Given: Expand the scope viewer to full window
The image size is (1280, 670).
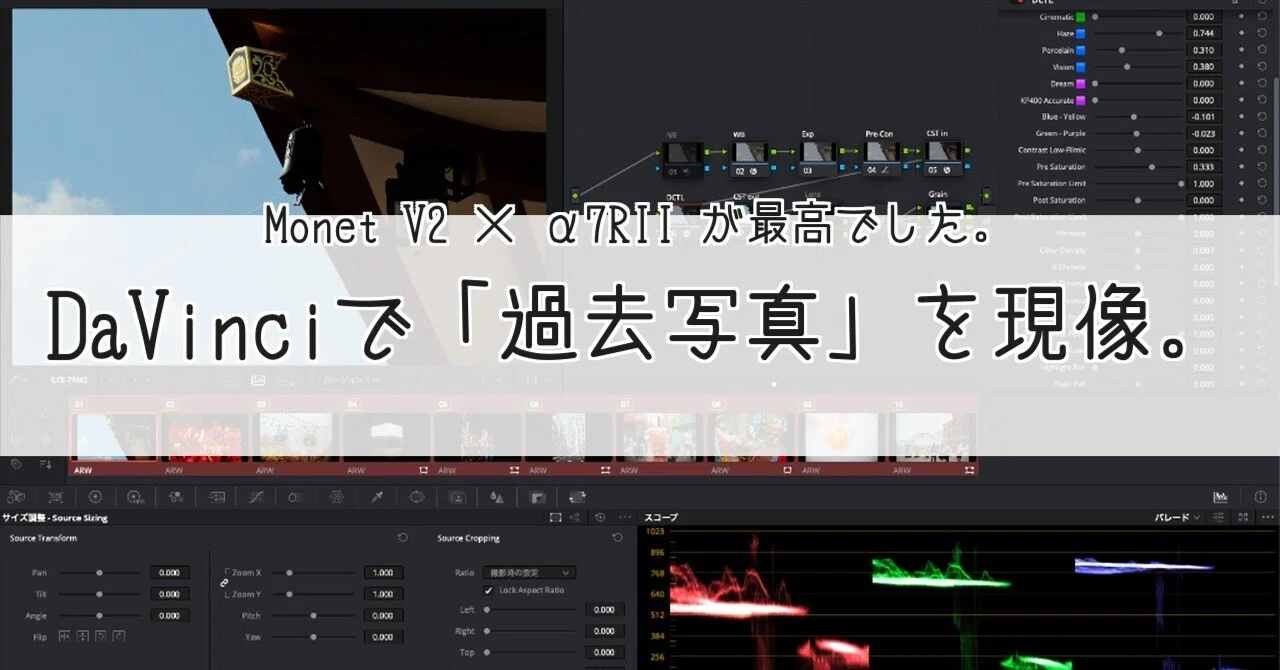Looking at the screenshot, I should (x=1243, y=517).
